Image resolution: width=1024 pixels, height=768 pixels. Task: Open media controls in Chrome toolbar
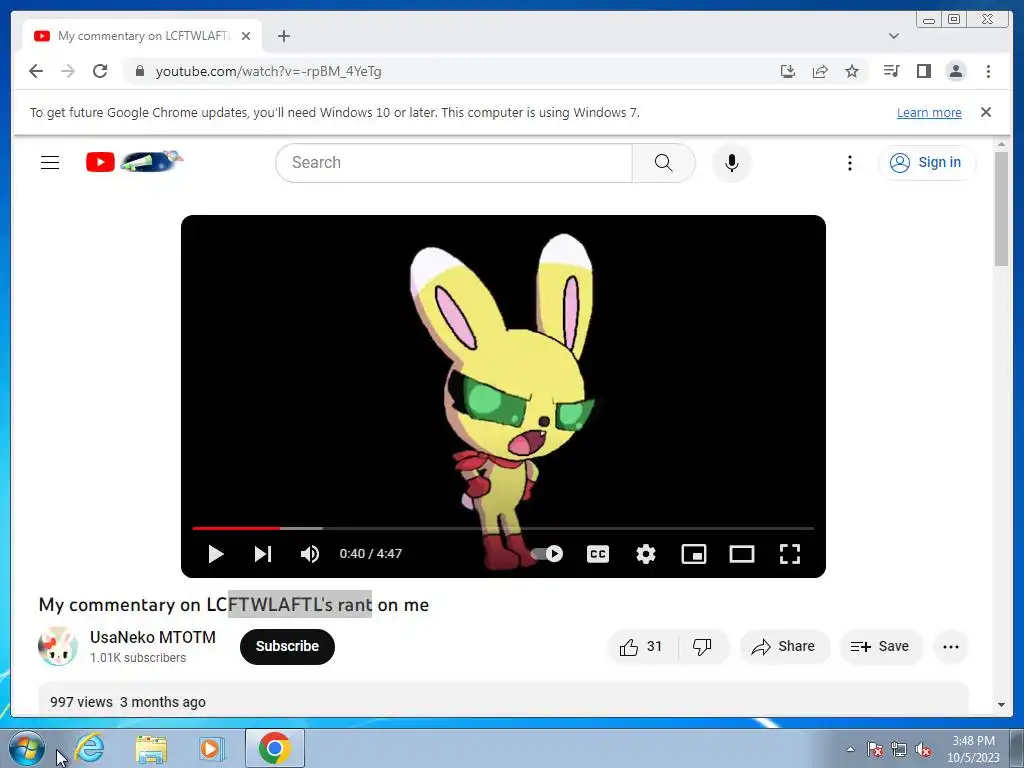click(x=891, y=71)
